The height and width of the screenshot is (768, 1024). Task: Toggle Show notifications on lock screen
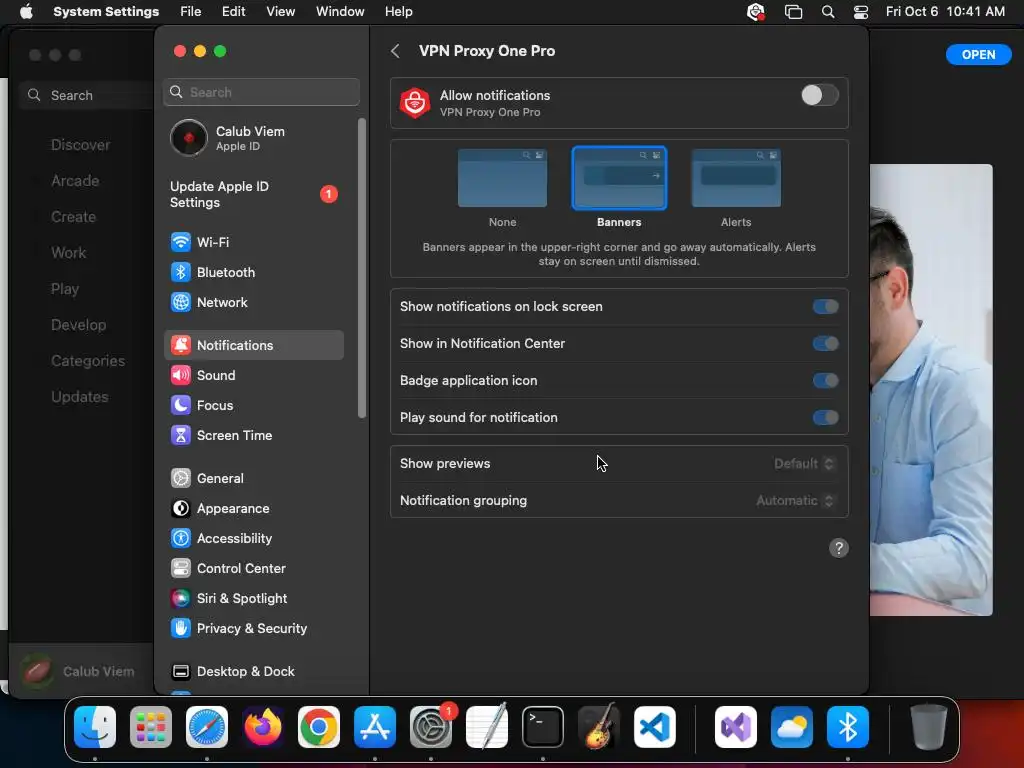(x=825, y=307)
